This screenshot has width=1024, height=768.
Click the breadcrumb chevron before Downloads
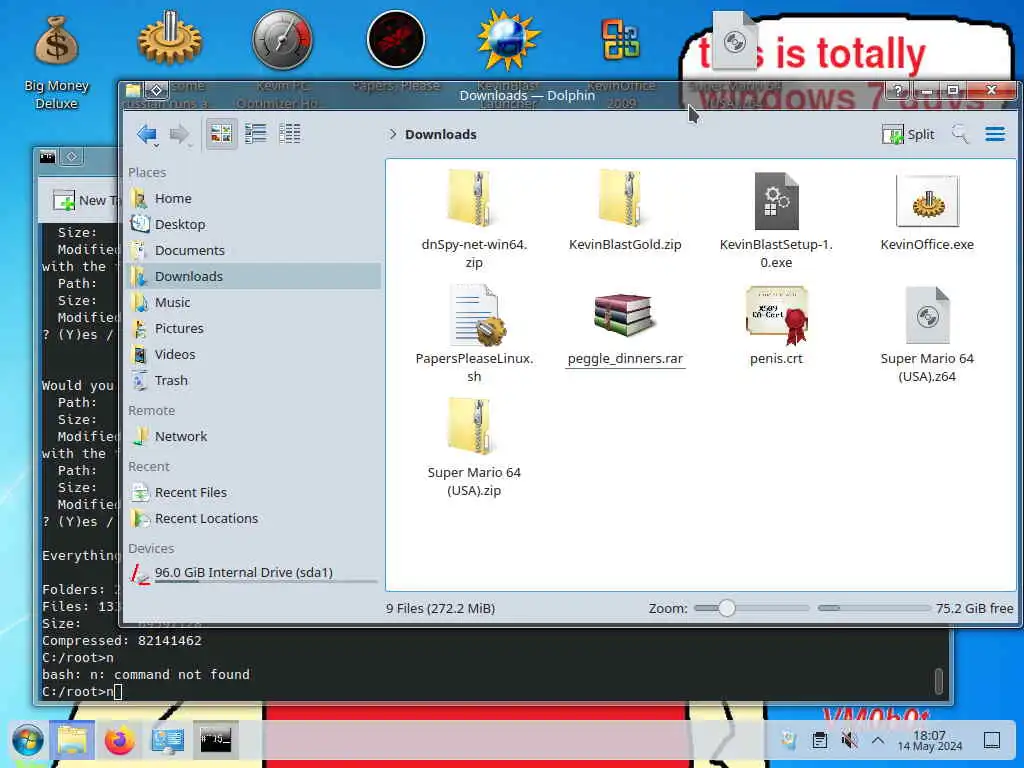(x=392, y=134)
